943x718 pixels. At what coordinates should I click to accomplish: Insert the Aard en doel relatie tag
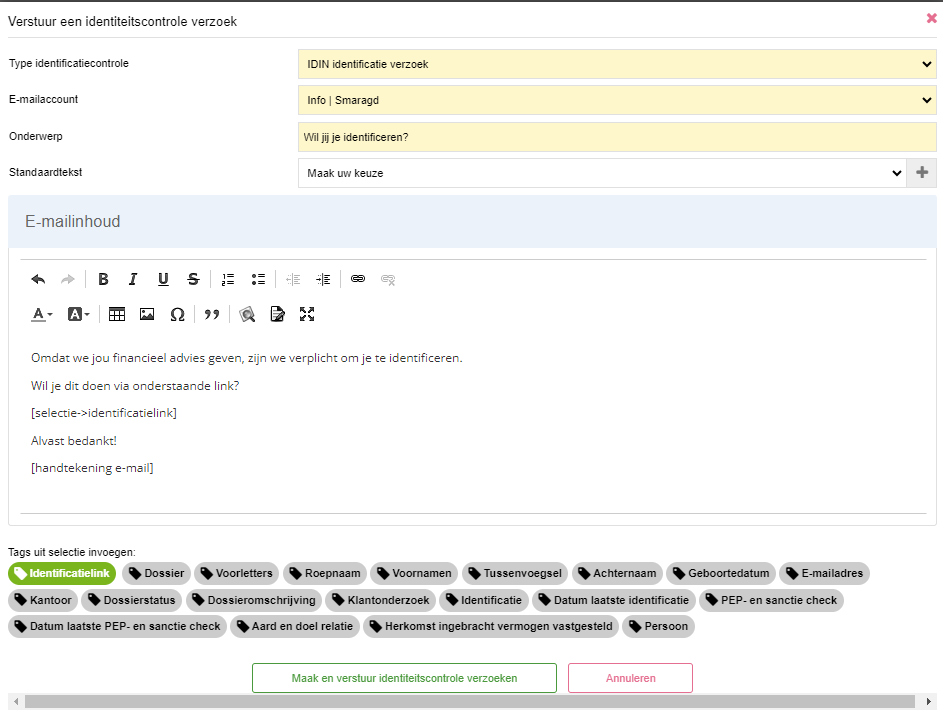click(x=295, y=627)
